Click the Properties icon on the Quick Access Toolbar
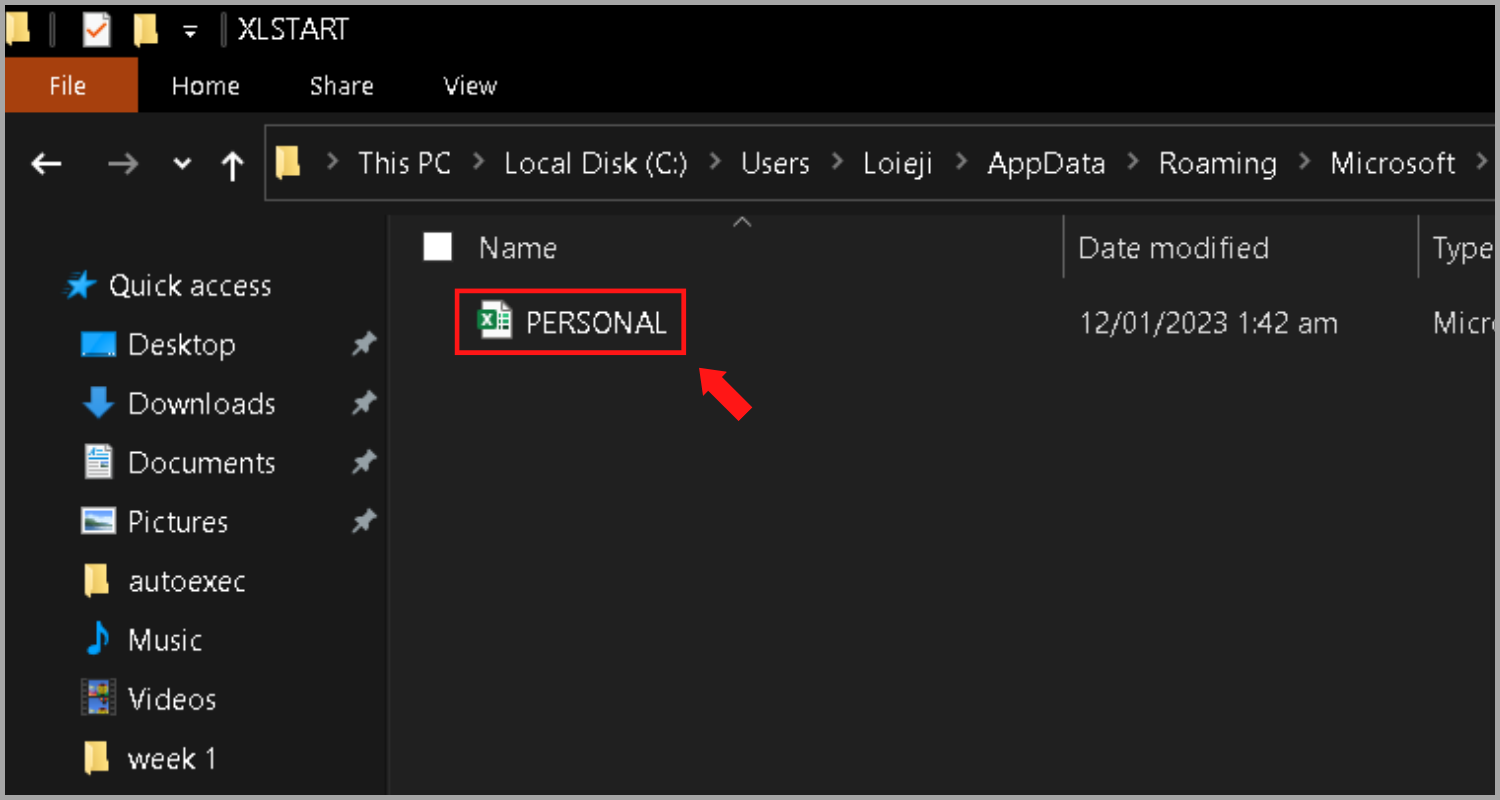Viewport: 1500px width, 800px height. point(96,29)
